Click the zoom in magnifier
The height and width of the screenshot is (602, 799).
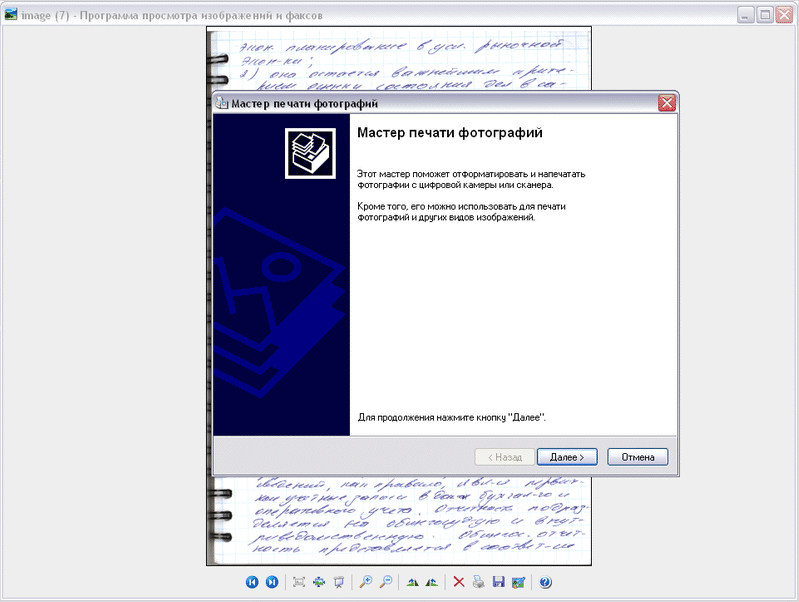tap(366, 582)
